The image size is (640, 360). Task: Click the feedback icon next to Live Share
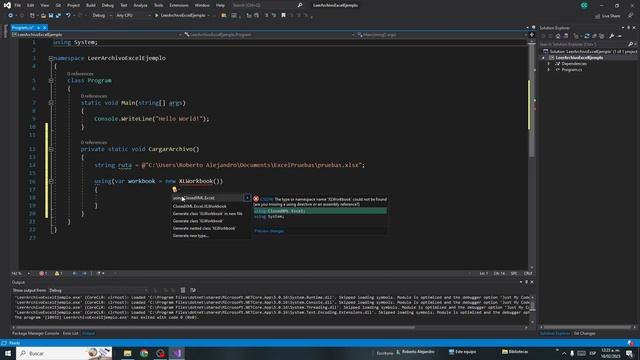click(630, 16)
